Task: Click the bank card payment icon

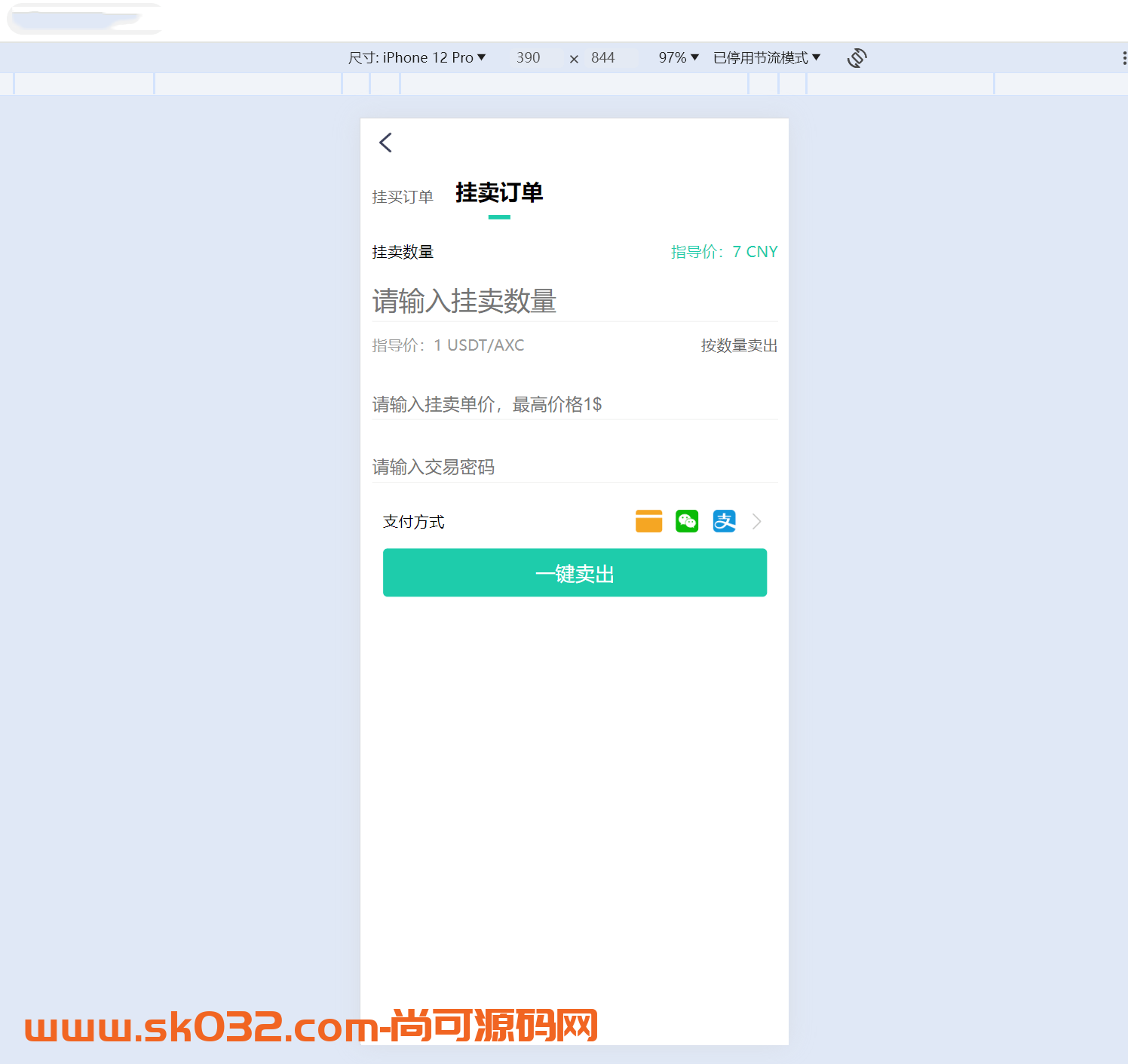Action: pos(648,521)
